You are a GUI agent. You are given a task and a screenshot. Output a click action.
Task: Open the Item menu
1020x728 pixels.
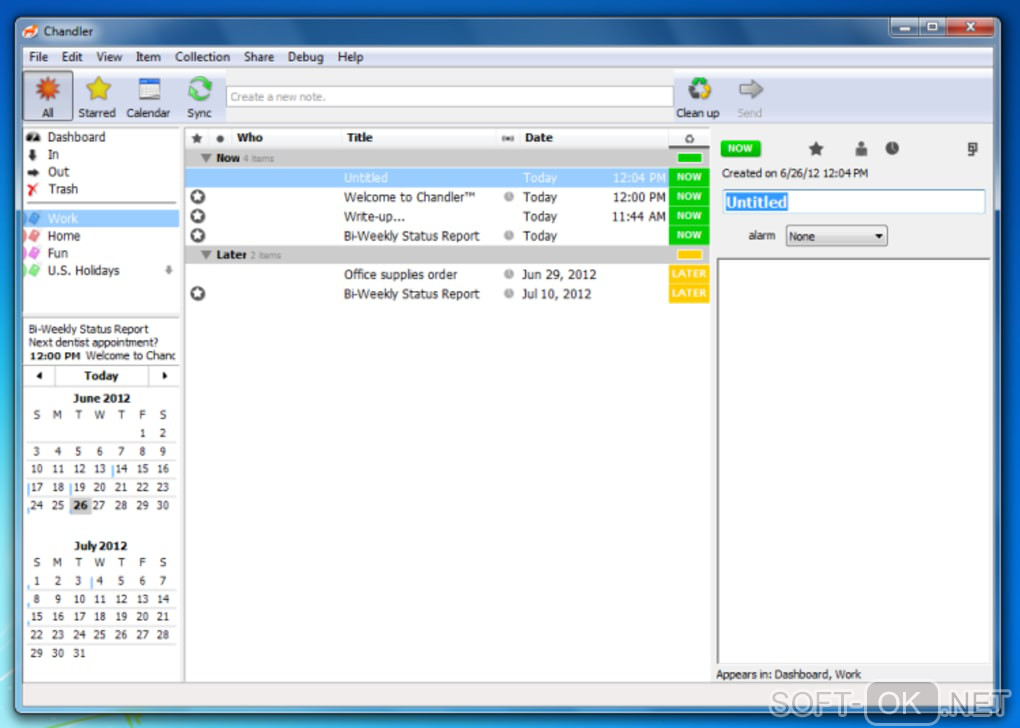coord(148,57)
